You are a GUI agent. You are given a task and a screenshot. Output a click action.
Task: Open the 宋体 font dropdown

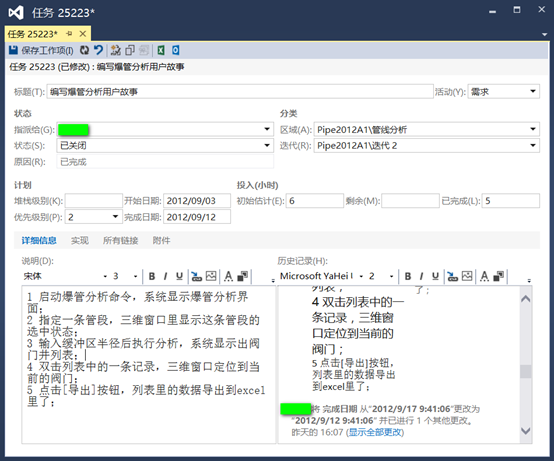point(105,276)
